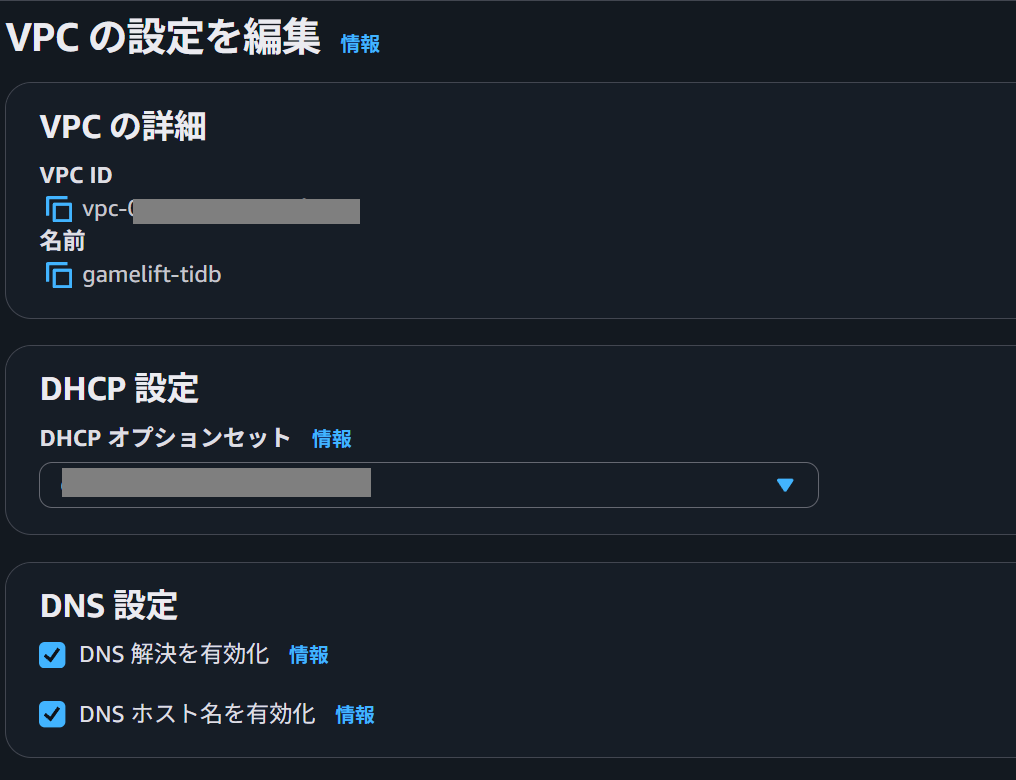This screenshot has height=780, width=1016.
Task: Click the DNS 設定 section heading
Action: pos(109,606)
